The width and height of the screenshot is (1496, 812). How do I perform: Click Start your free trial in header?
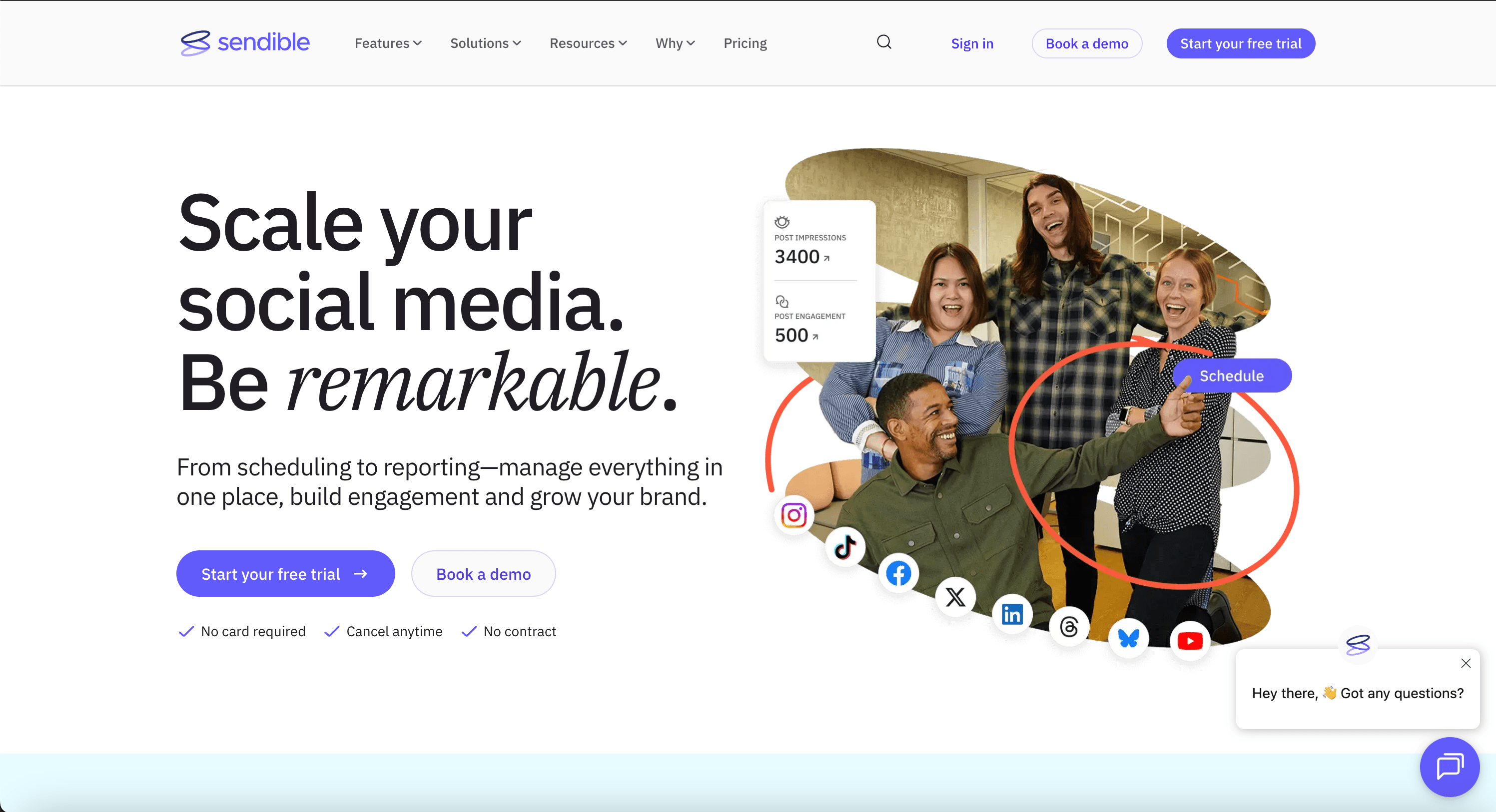pos(1241,43)
